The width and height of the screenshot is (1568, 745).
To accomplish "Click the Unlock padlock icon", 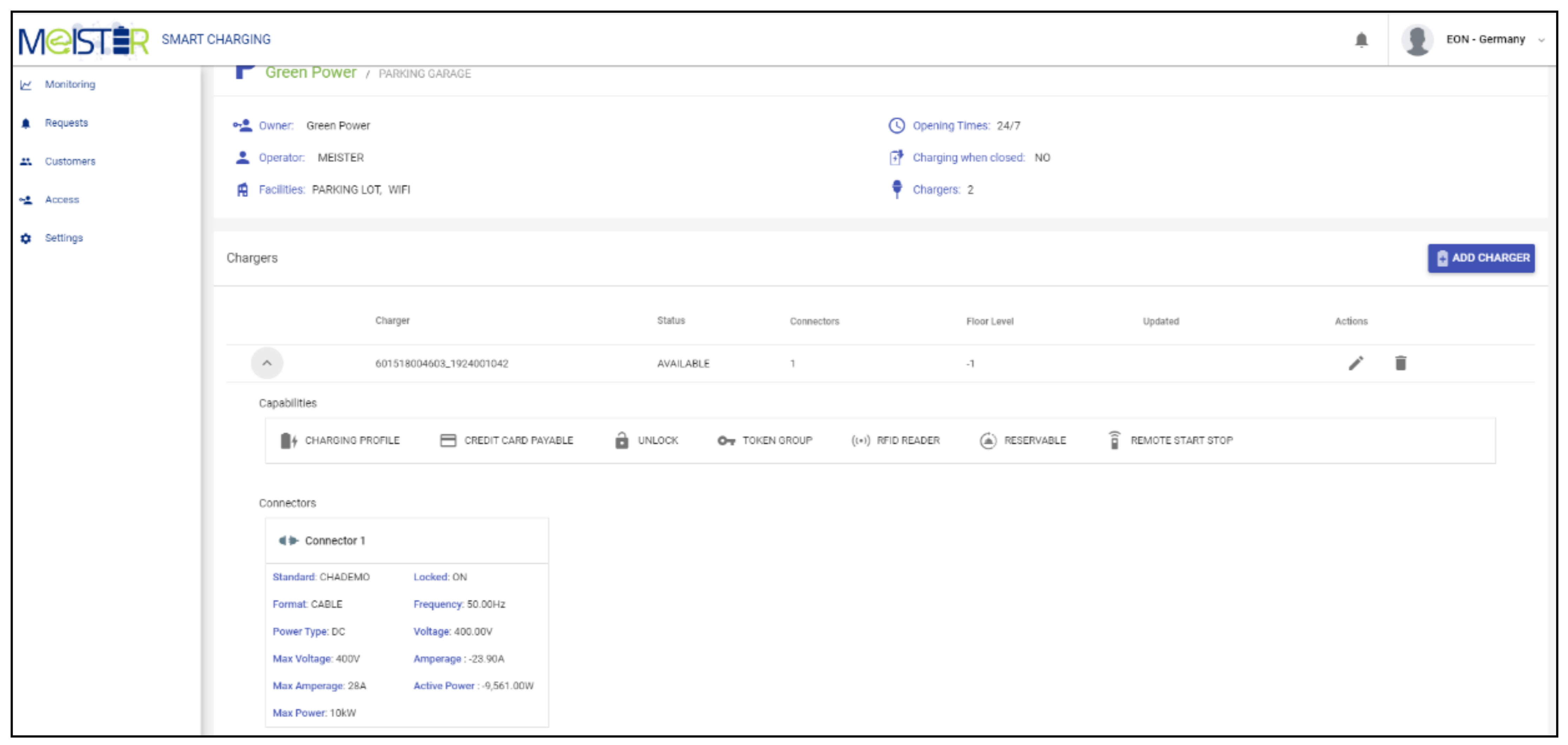I will [x=621, y=440].
